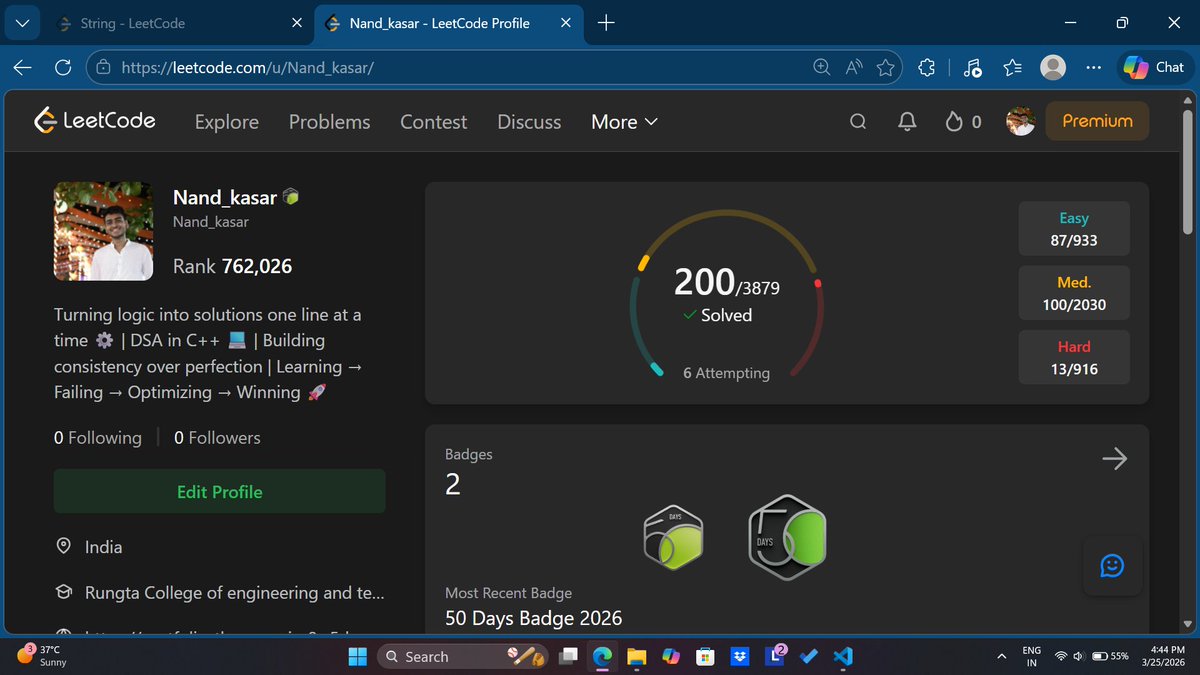Click the Edit Profile button
Screen dimensions: 1200x675
tap(219, 492)
